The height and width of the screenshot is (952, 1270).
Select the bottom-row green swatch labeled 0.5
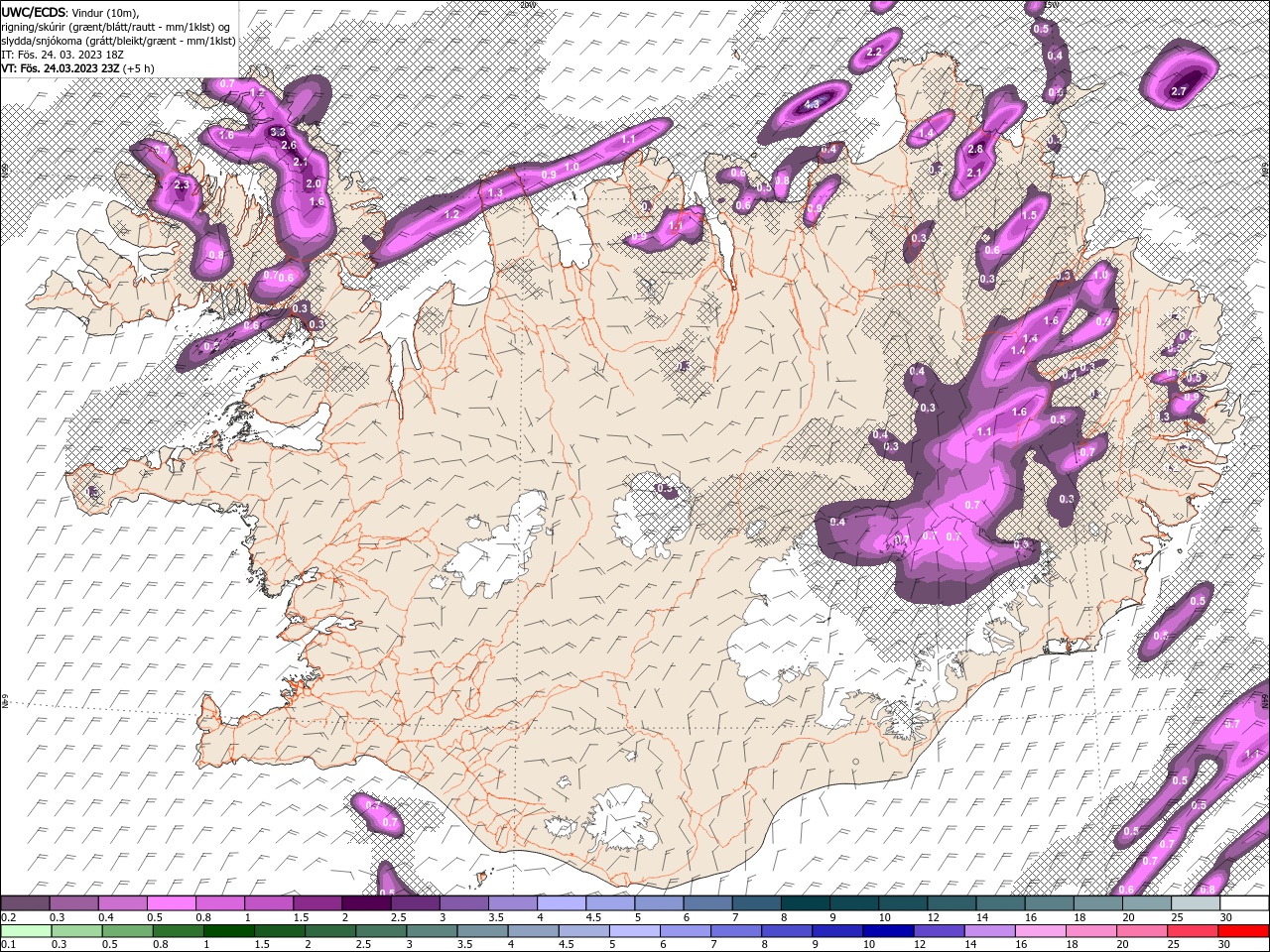pos(127,931)
